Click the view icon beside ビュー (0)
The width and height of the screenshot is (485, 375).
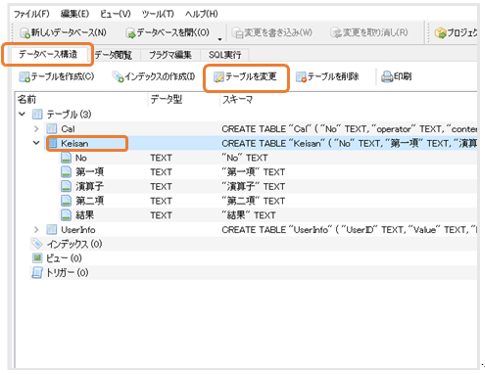[37, 258]
